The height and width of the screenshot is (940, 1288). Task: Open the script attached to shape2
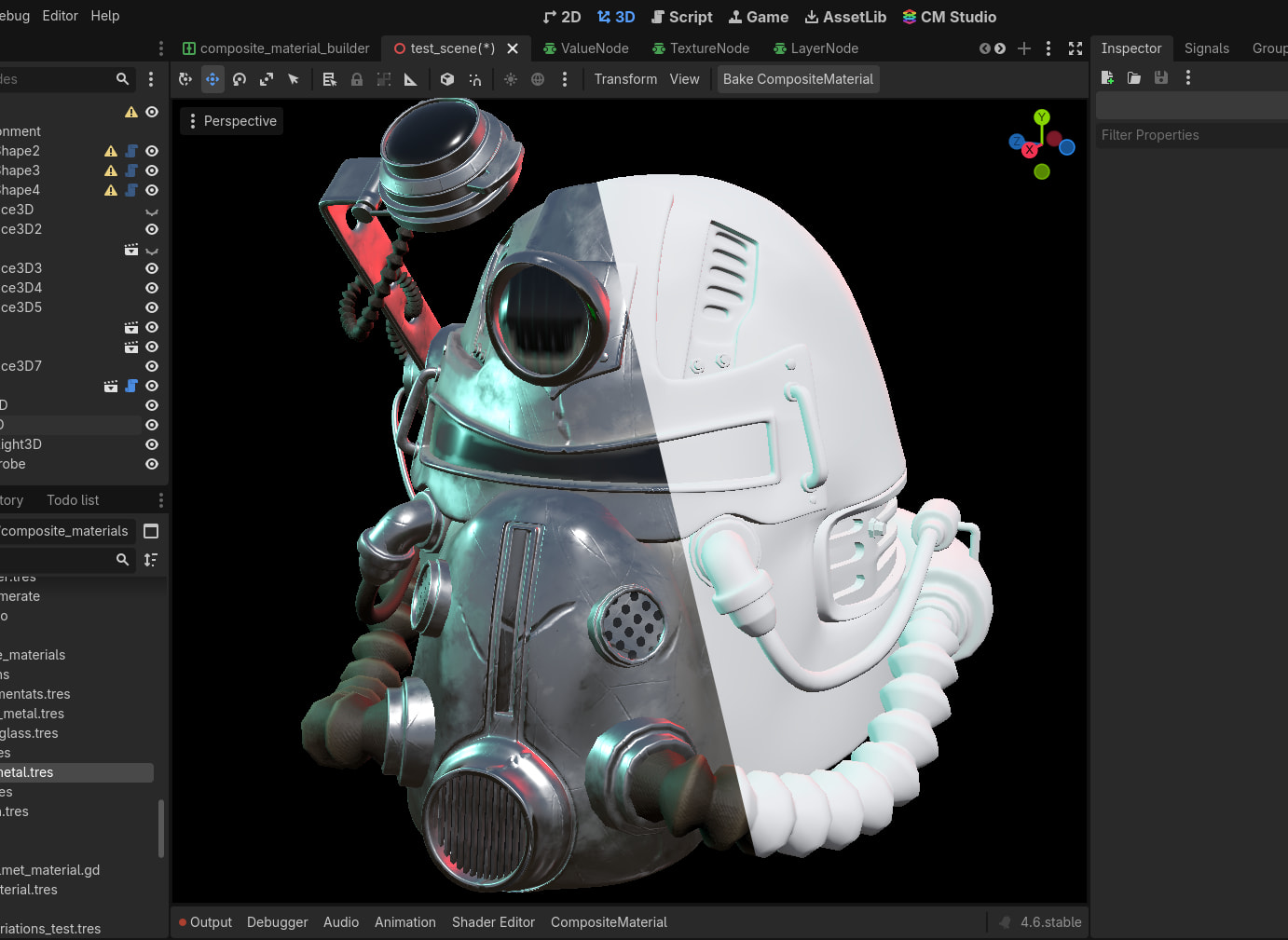tap(131, 151)
